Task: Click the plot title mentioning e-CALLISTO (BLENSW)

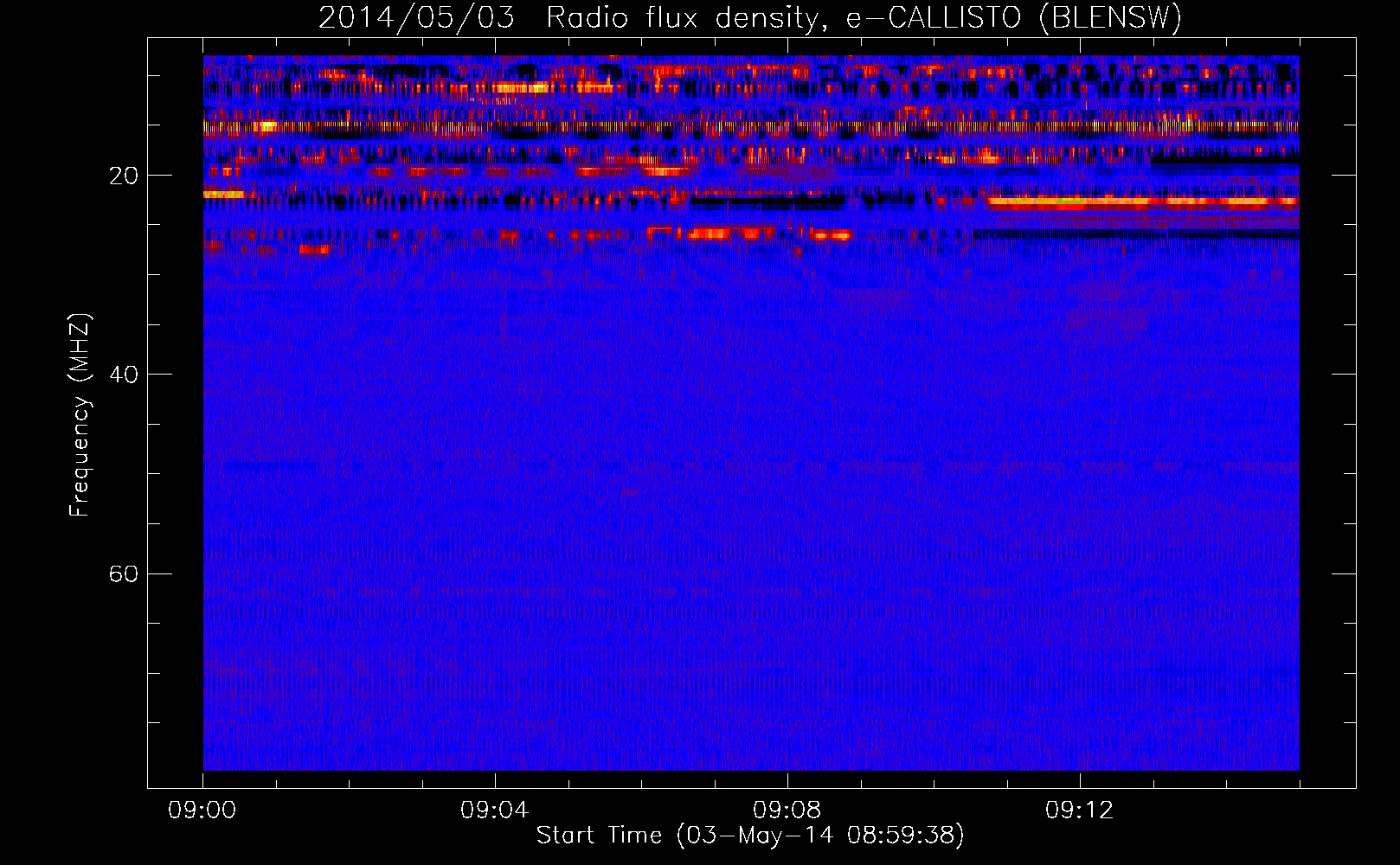Action: coord(750,17)
